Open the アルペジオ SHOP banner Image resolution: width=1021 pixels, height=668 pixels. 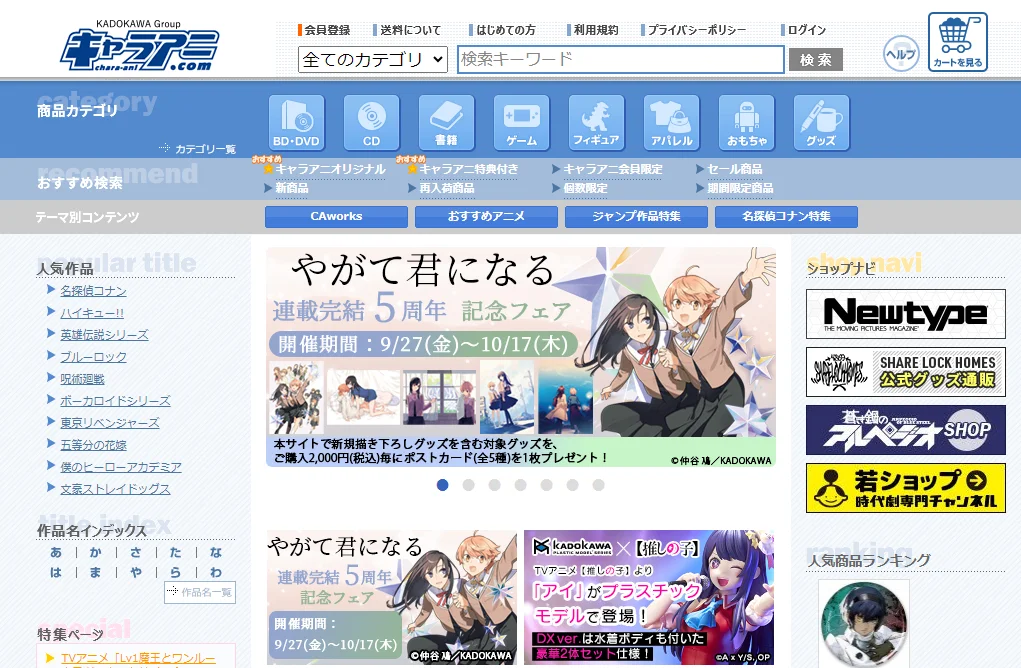pyautogui.click(x=906, y=430)
